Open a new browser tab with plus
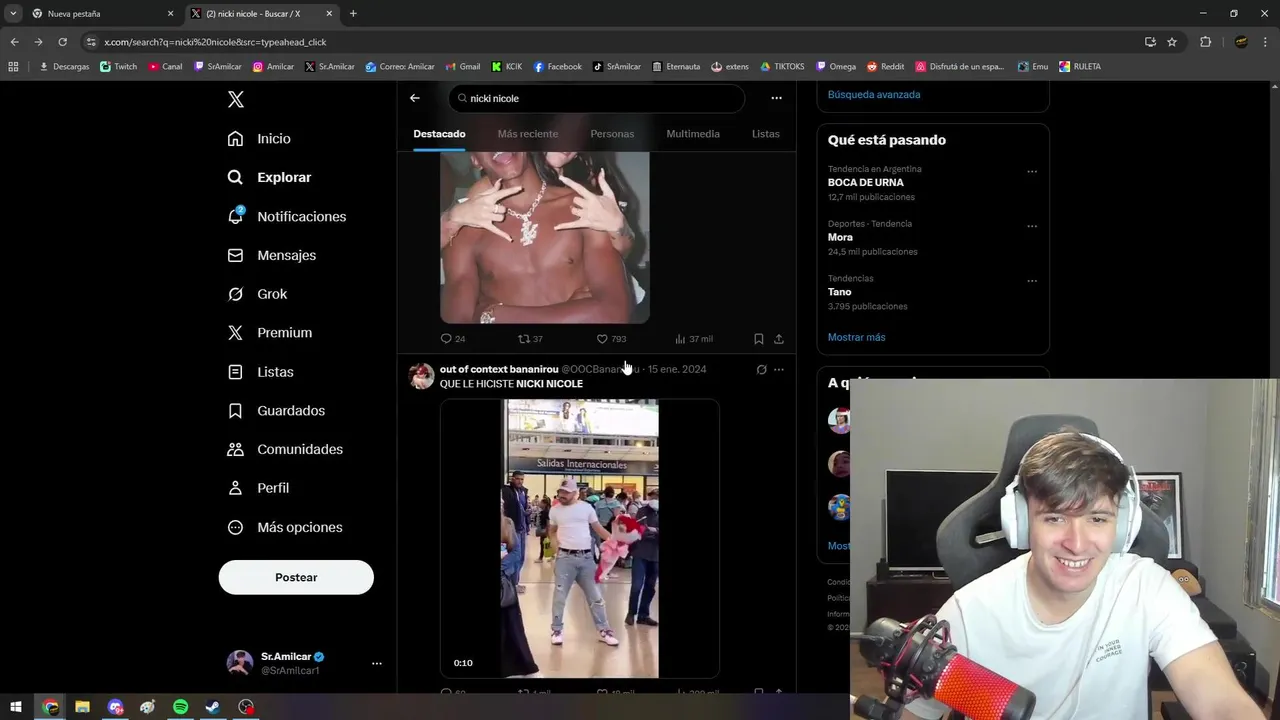 pyautogui.click(x=353, y=14)
